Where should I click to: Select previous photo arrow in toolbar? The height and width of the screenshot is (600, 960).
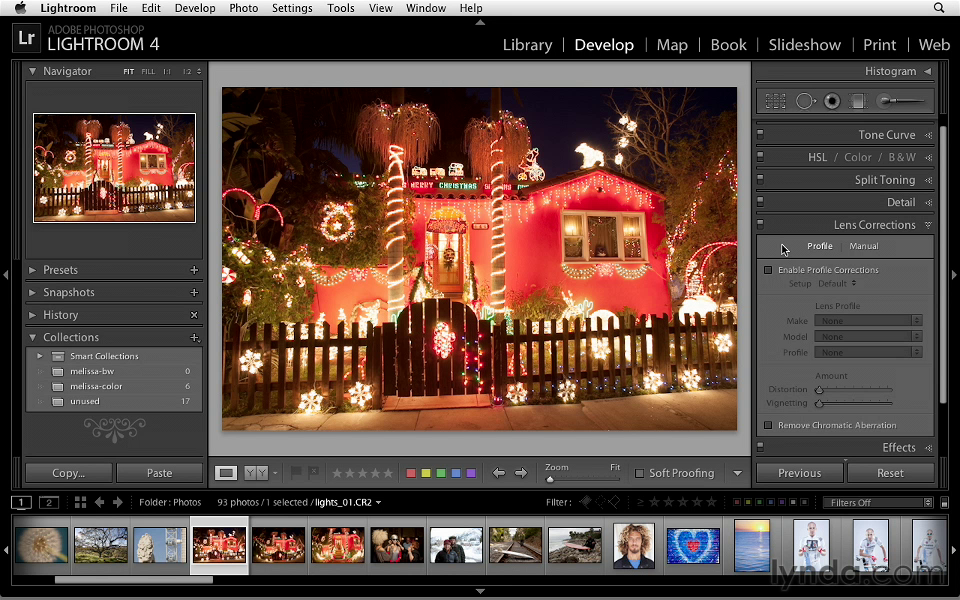499,473
